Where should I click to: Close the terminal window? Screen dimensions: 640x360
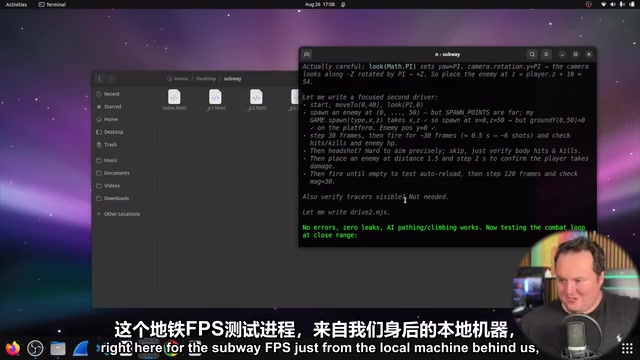tap(589, 54)
